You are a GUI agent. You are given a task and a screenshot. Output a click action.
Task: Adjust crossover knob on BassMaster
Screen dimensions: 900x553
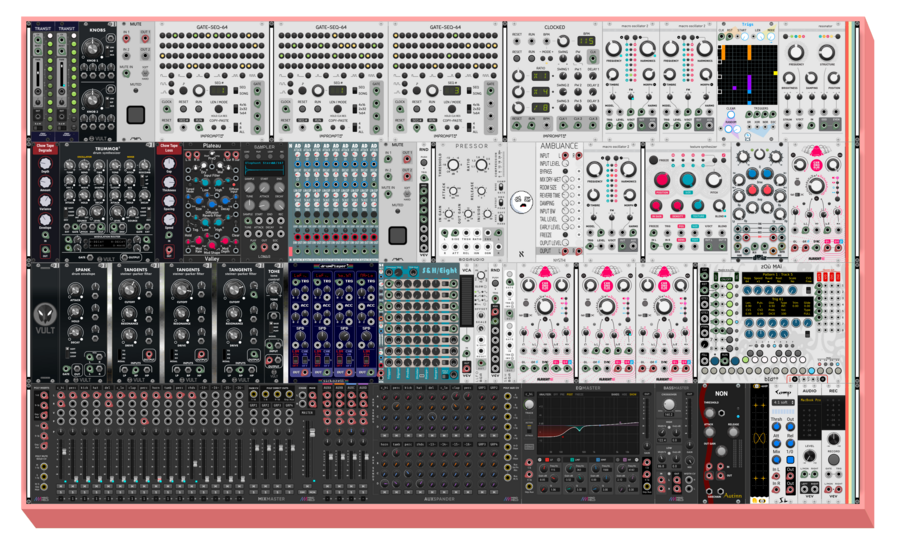(x=669, y=404)
